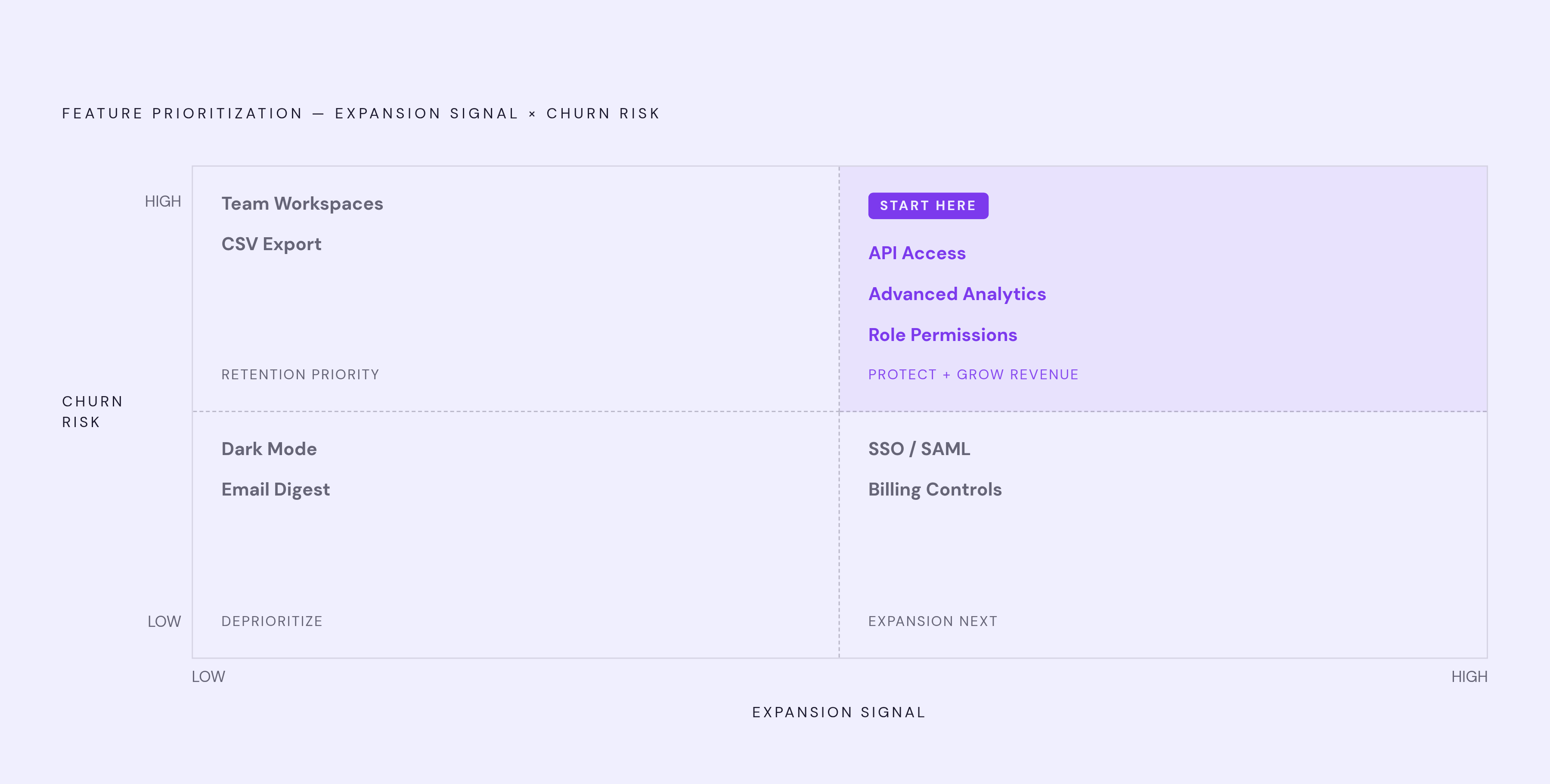
Task: Select the Email Digest item
Action: click(x=276, y=490)
